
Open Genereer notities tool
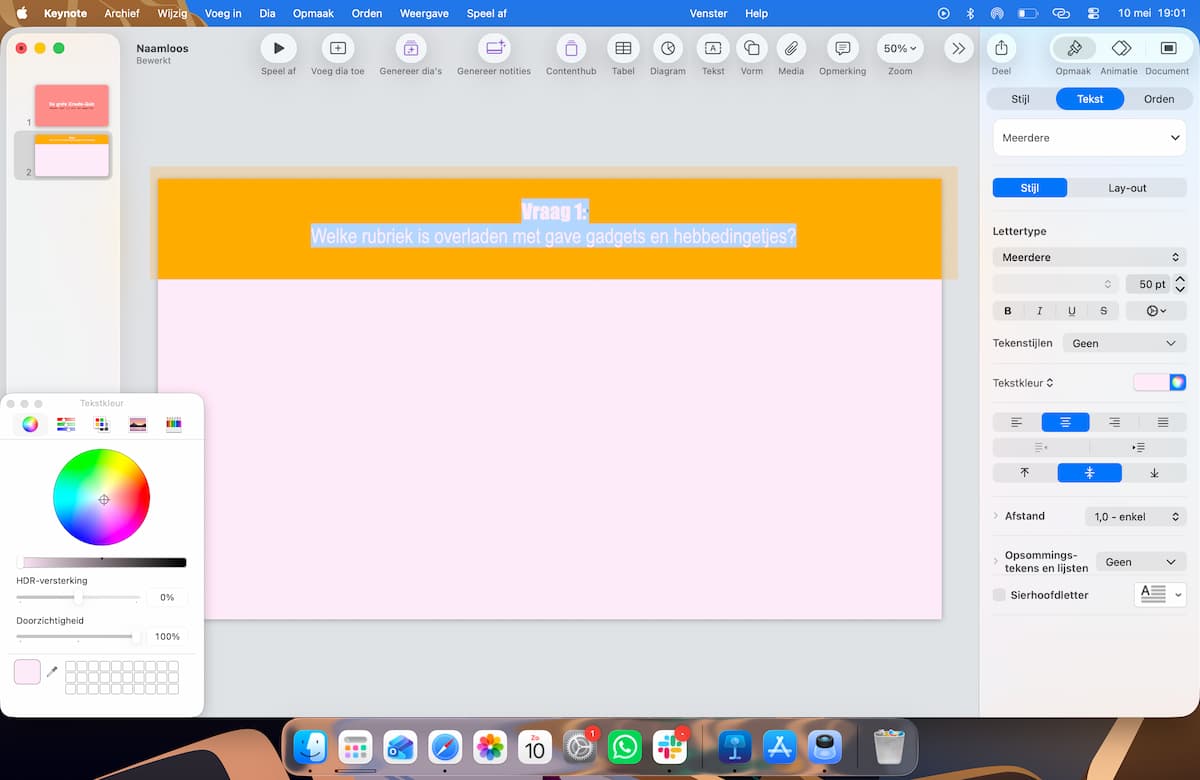pos(494,48)
